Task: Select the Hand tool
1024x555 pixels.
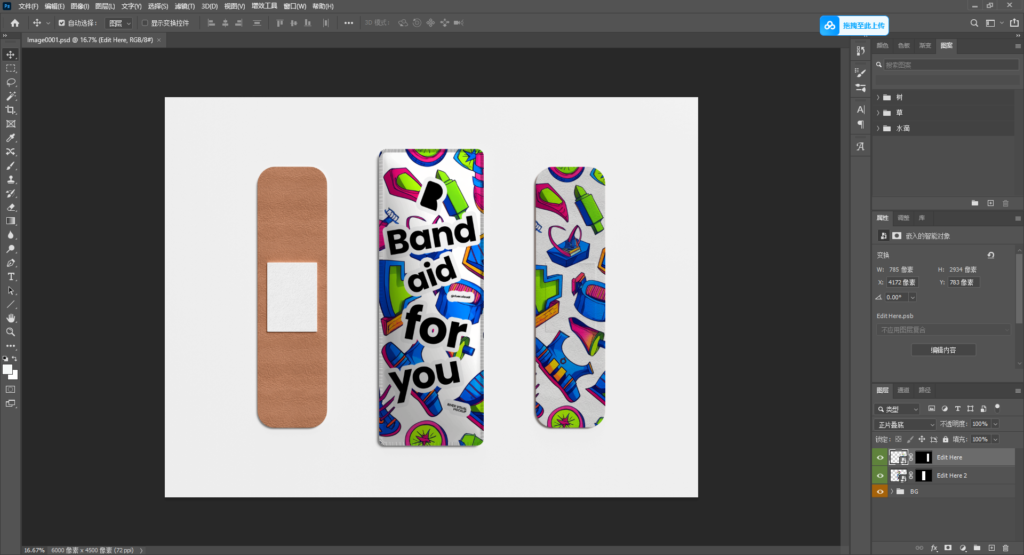Action: (10, 318)
